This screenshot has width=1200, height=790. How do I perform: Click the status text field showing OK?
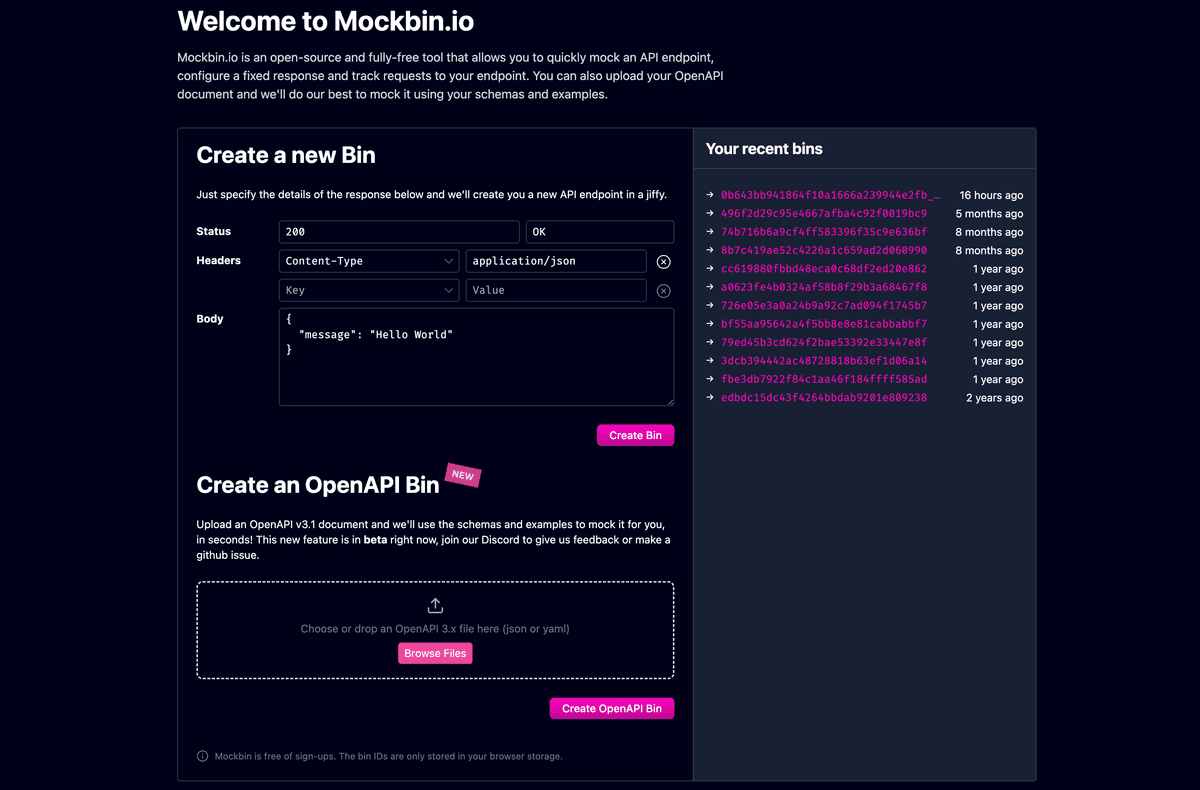pyautogui.click(x=598, y=231)
